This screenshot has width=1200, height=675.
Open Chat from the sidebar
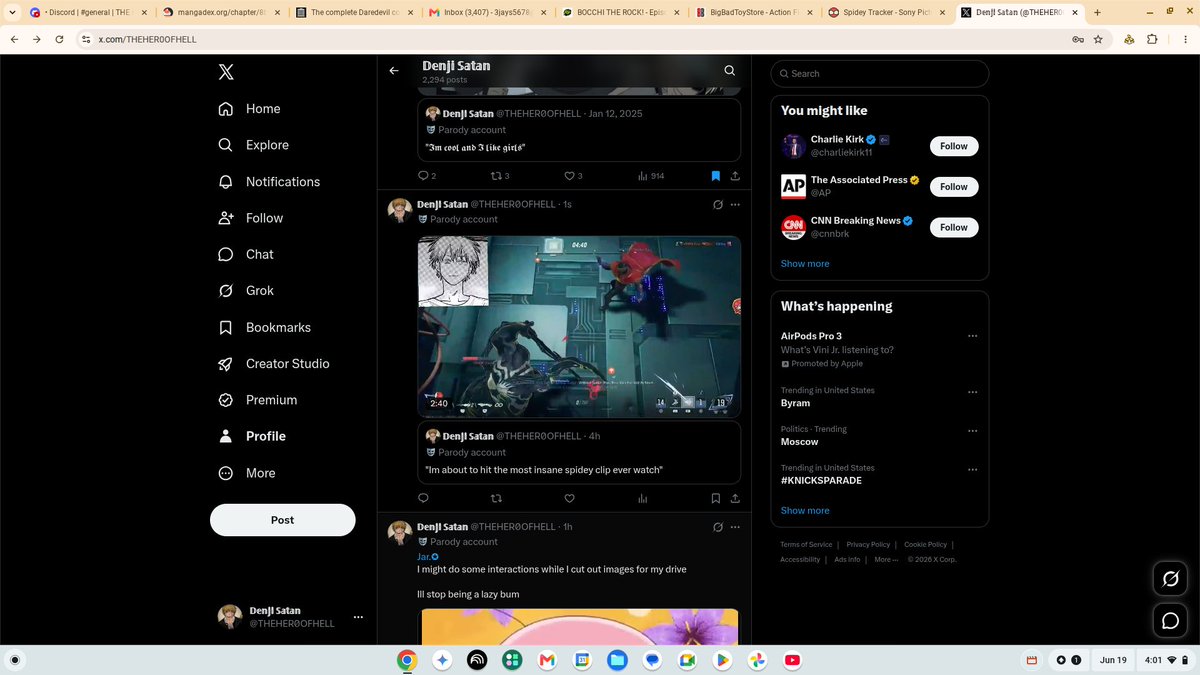(245, 254)
